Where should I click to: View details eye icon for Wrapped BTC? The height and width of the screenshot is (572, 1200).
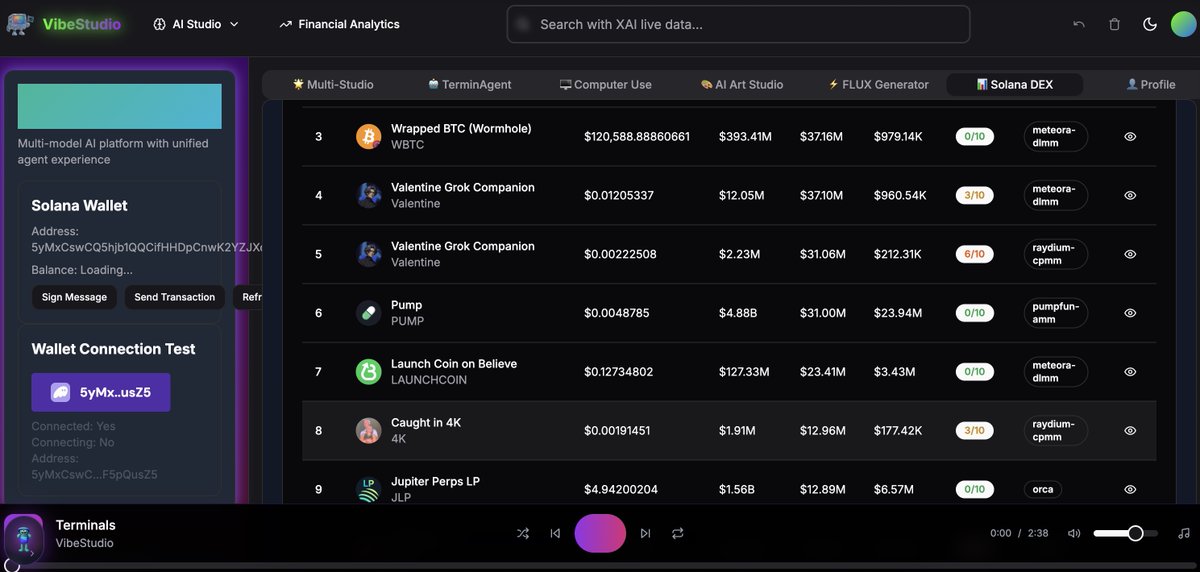point(1130,136)
